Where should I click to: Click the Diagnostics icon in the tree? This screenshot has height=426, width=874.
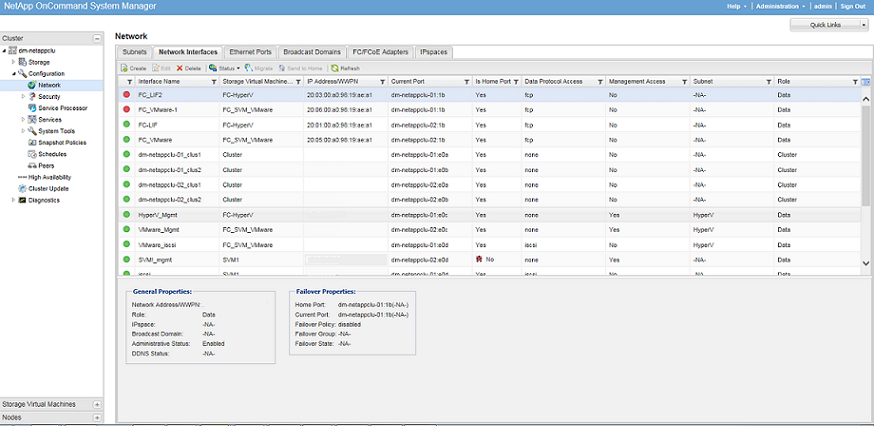click(22, 200)
